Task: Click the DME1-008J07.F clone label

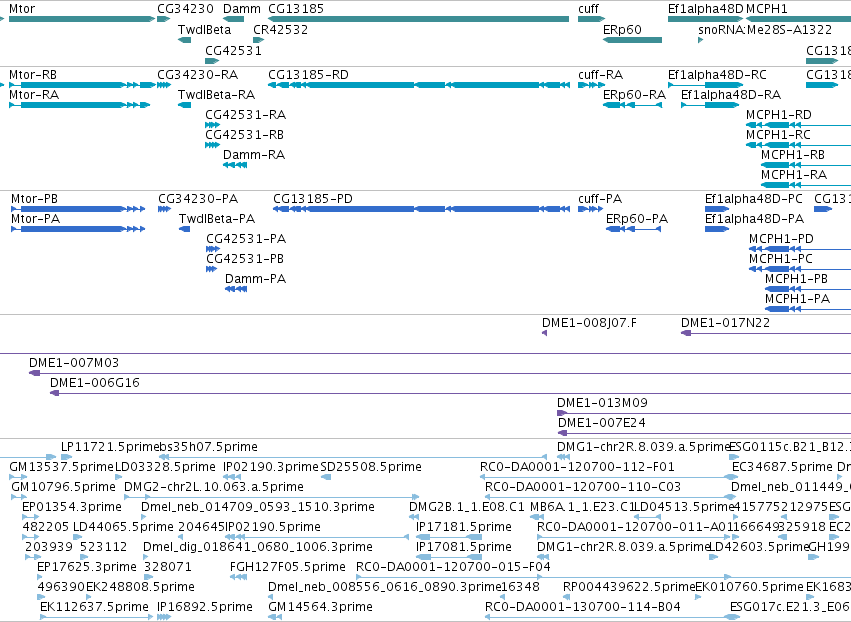Action: pos(589,323)
